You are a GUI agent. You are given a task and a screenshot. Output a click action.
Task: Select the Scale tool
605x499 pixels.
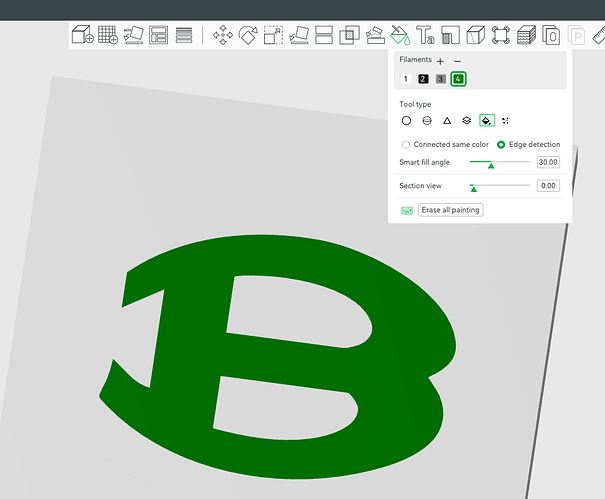click(x=273, y=35)
